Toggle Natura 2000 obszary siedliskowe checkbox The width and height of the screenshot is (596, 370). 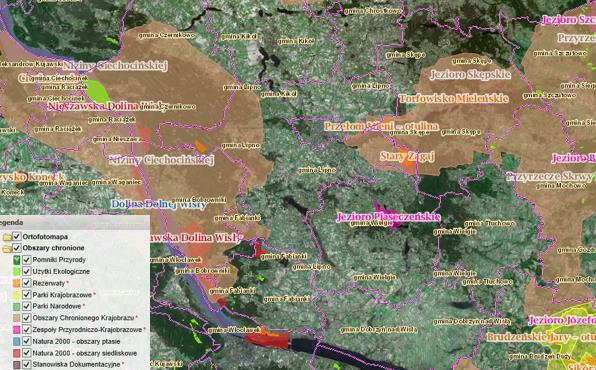point(27,353)
